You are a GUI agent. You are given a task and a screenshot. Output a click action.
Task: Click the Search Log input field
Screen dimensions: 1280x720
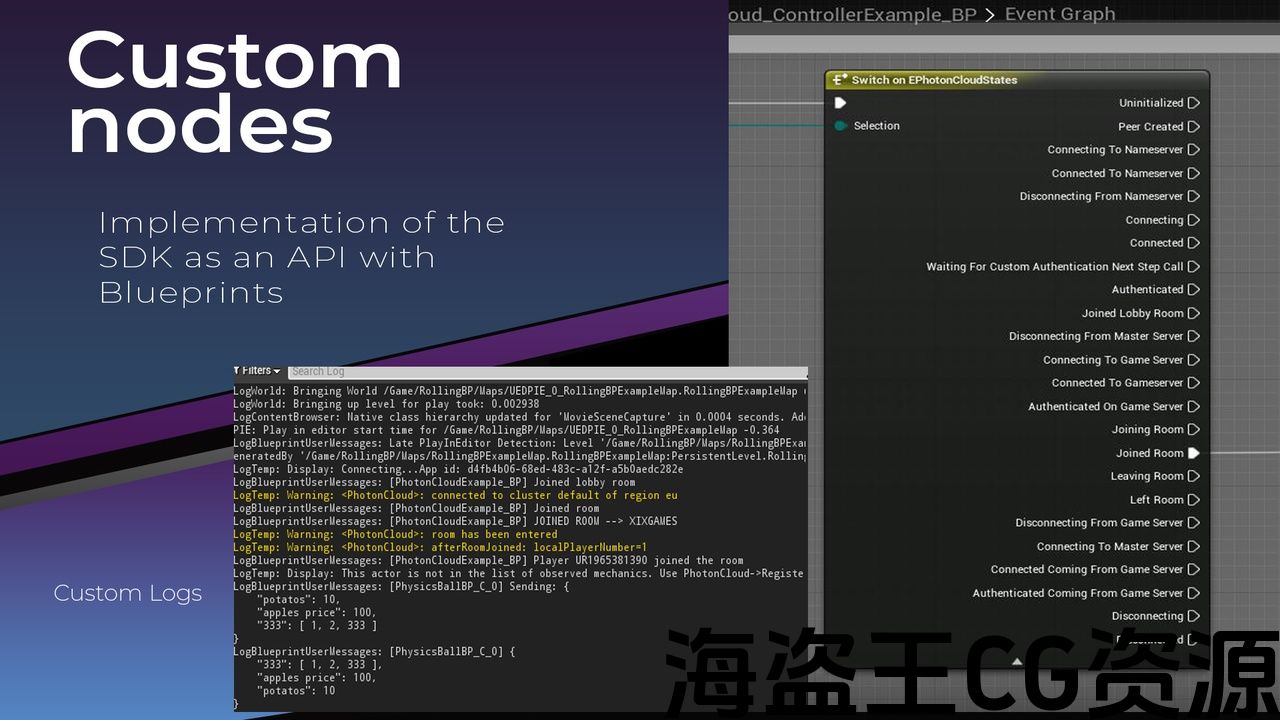(545, 372)
